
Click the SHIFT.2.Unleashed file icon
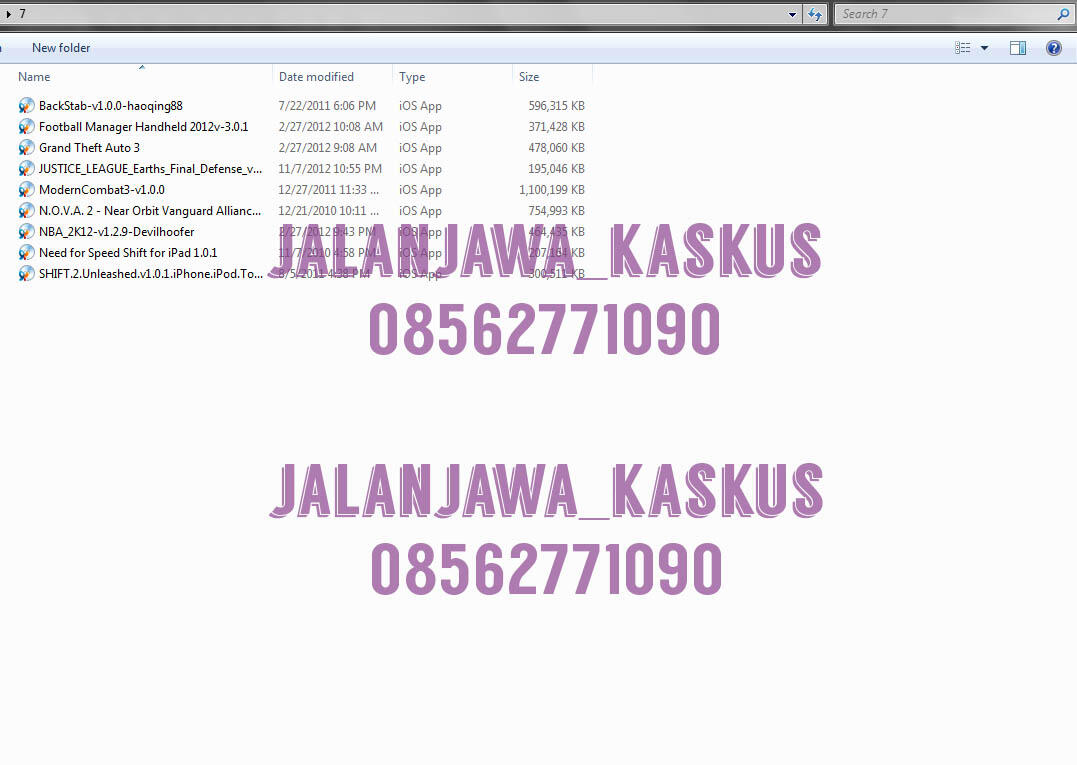coord(26,273)
